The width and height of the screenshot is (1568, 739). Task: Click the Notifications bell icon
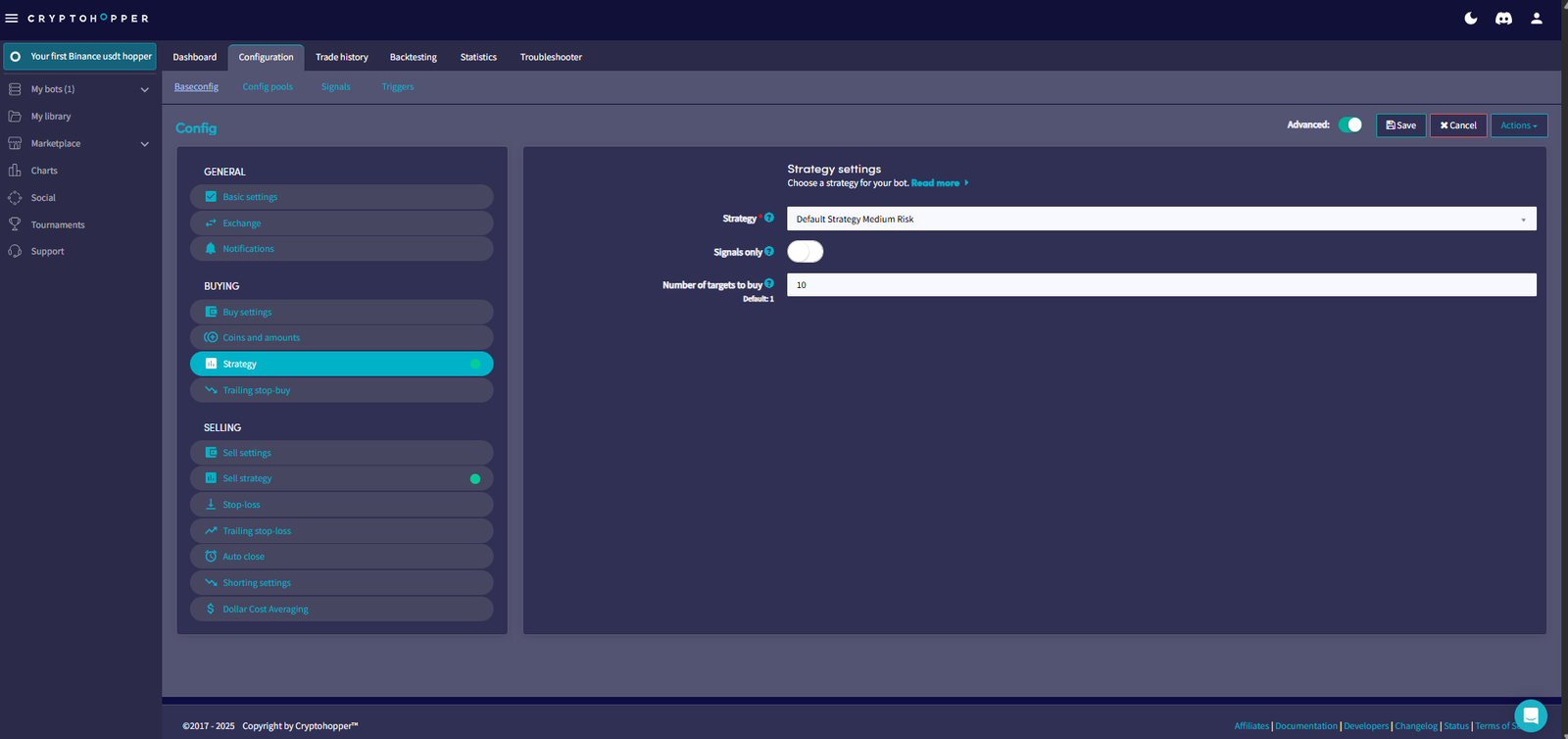pos(211,249)
